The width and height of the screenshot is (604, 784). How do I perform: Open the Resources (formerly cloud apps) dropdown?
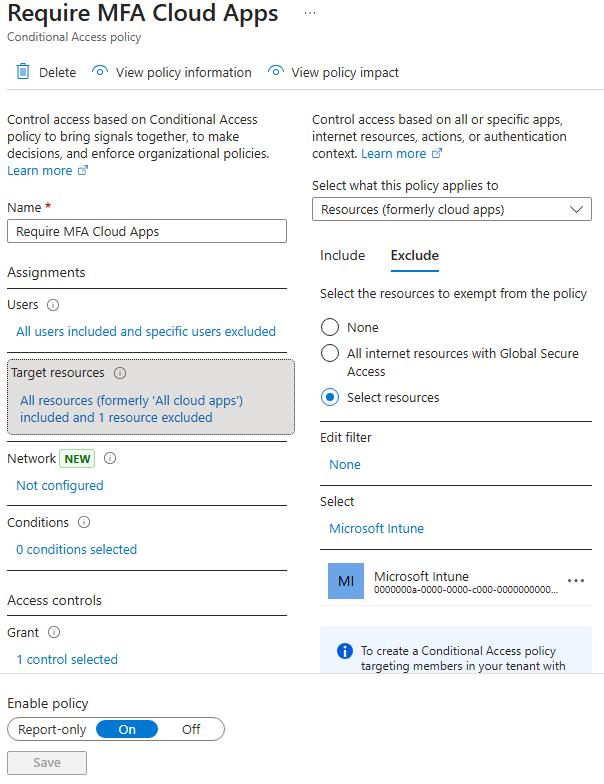point(452,210)
